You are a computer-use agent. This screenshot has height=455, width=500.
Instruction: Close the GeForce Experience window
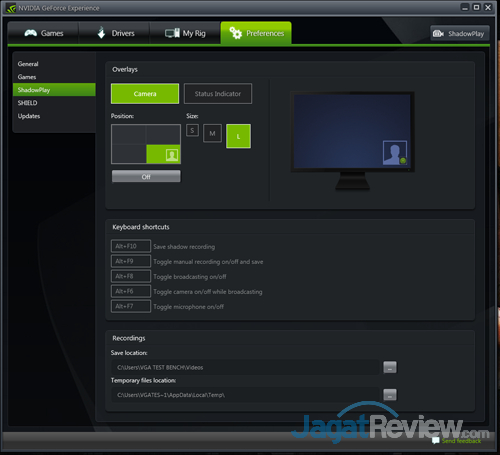point(488,7)
